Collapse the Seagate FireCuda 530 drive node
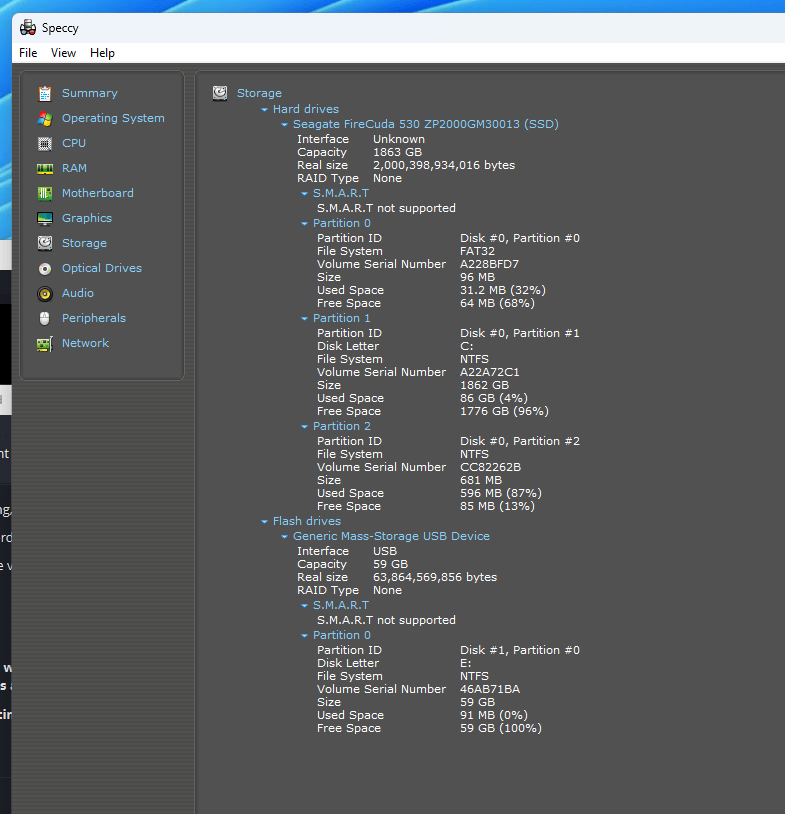This screenshot has height=814, width=785. click(x=284, y=125)
